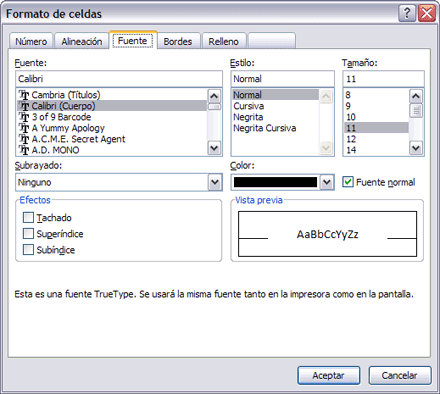Select the Fuente tab
This screenshot has height=394, width=440.
[x=133, y=41]
